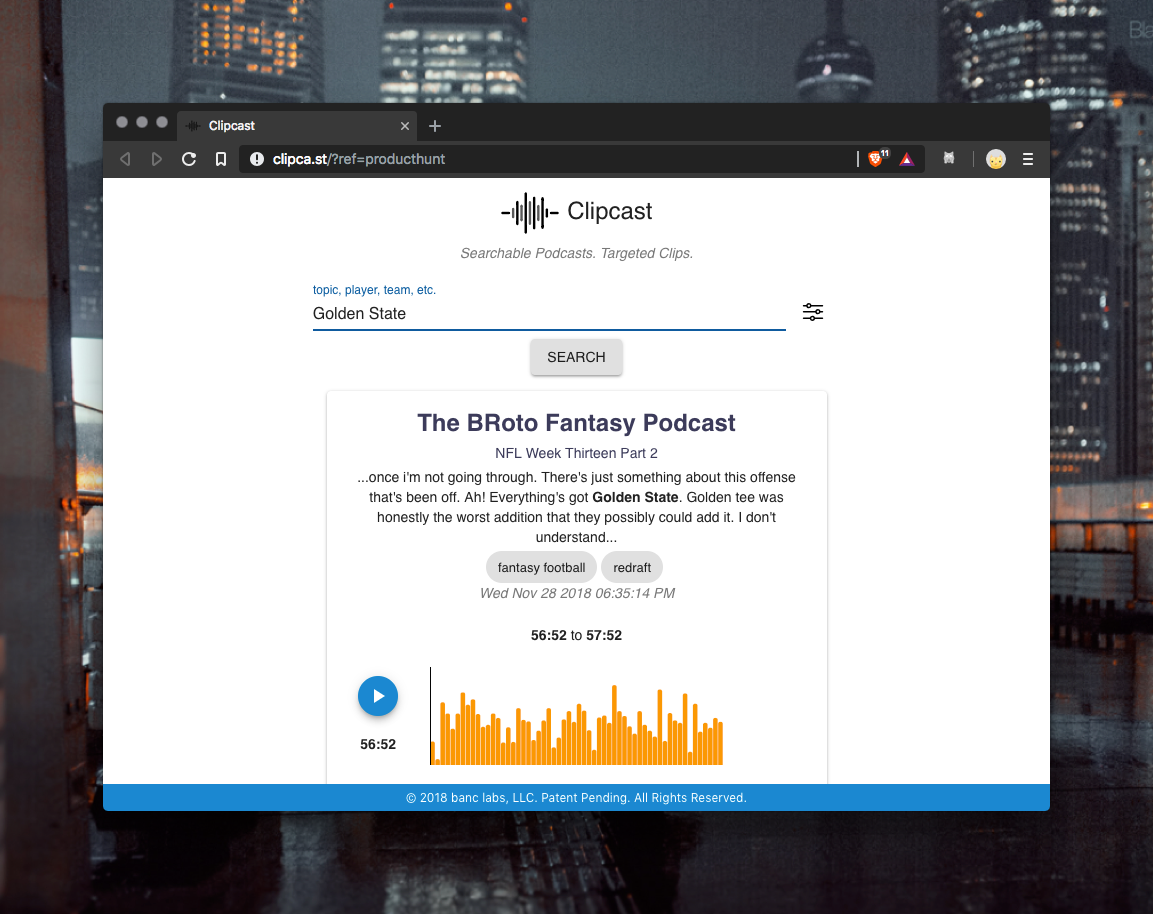Click the browser back arrow

tap(125, 159)
